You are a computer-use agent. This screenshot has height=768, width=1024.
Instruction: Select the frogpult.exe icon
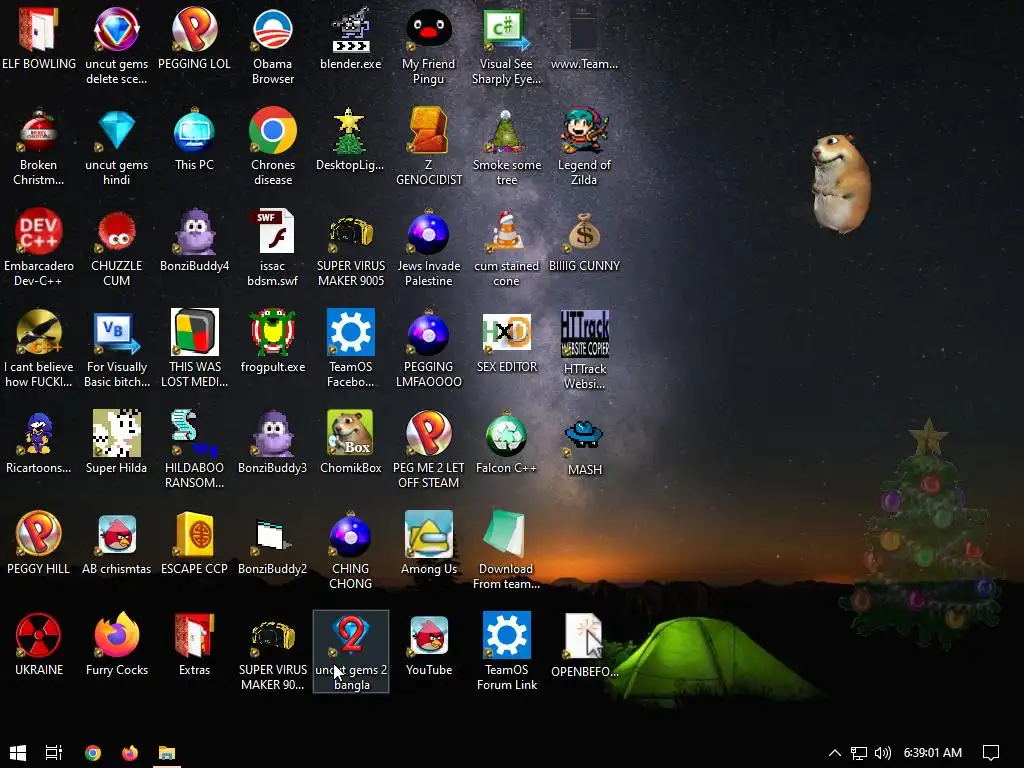click(x=272, y=332)
